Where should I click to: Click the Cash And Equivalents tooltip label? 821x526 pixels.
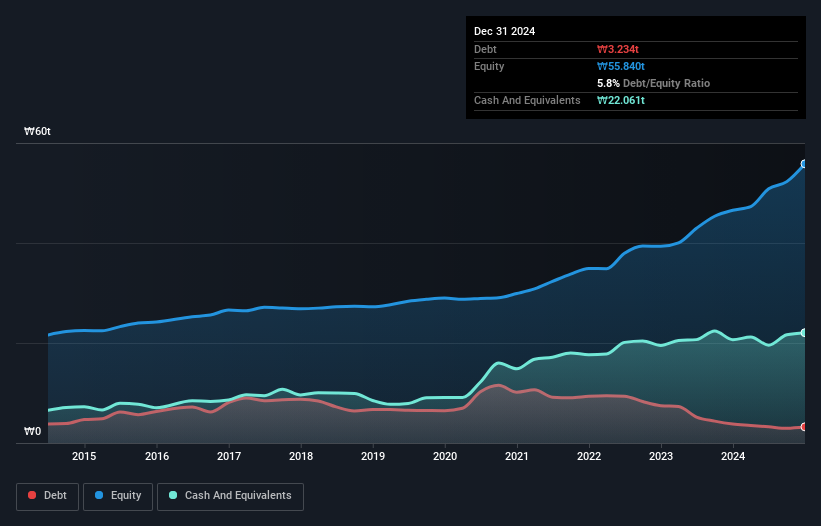527,100
